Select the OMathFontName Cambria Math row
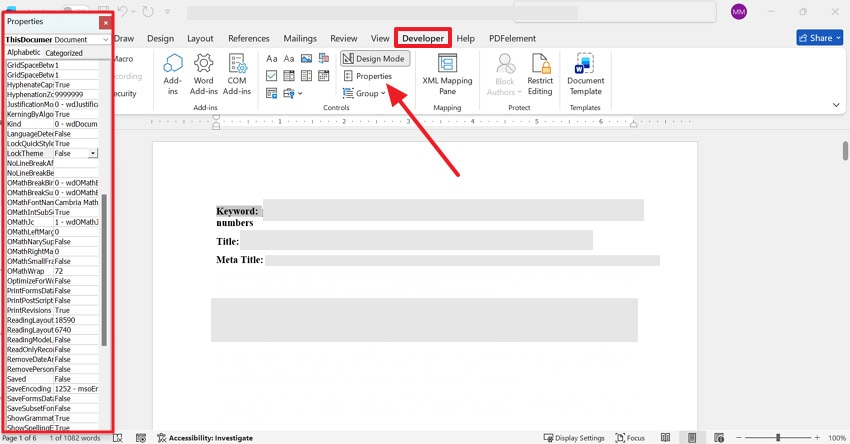This screenshot has width=850, height=444. tap(52, 202)
